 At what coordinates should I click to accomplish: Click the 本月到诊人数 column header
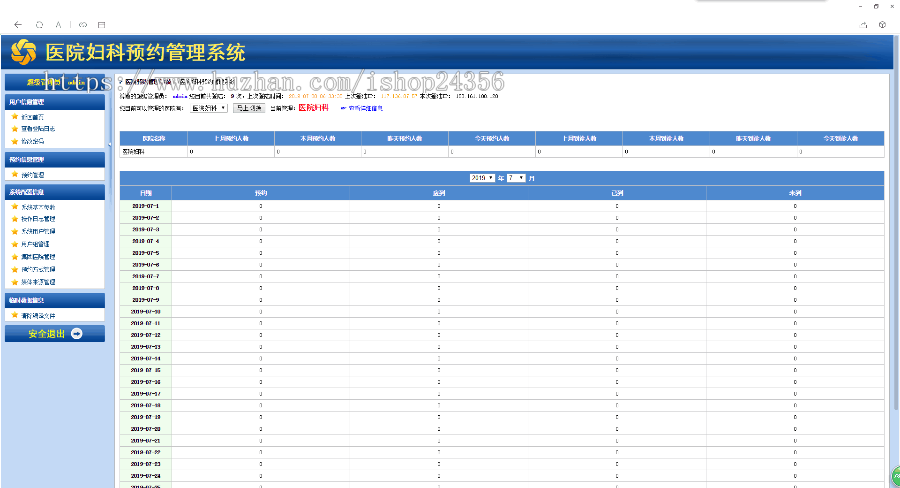point(666,138)
